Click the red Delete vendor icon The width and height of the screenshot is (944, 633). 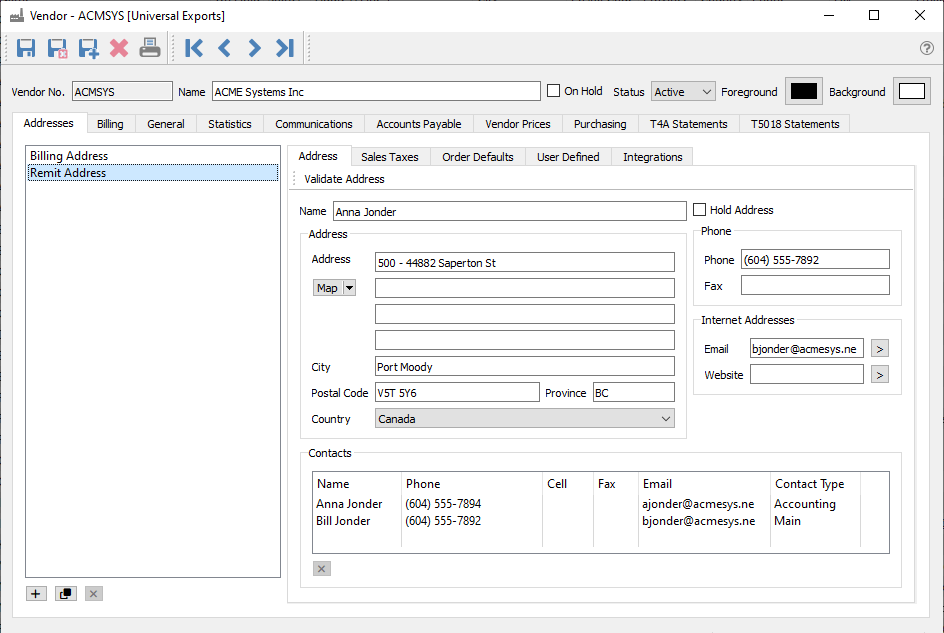(x=119, y=48)
